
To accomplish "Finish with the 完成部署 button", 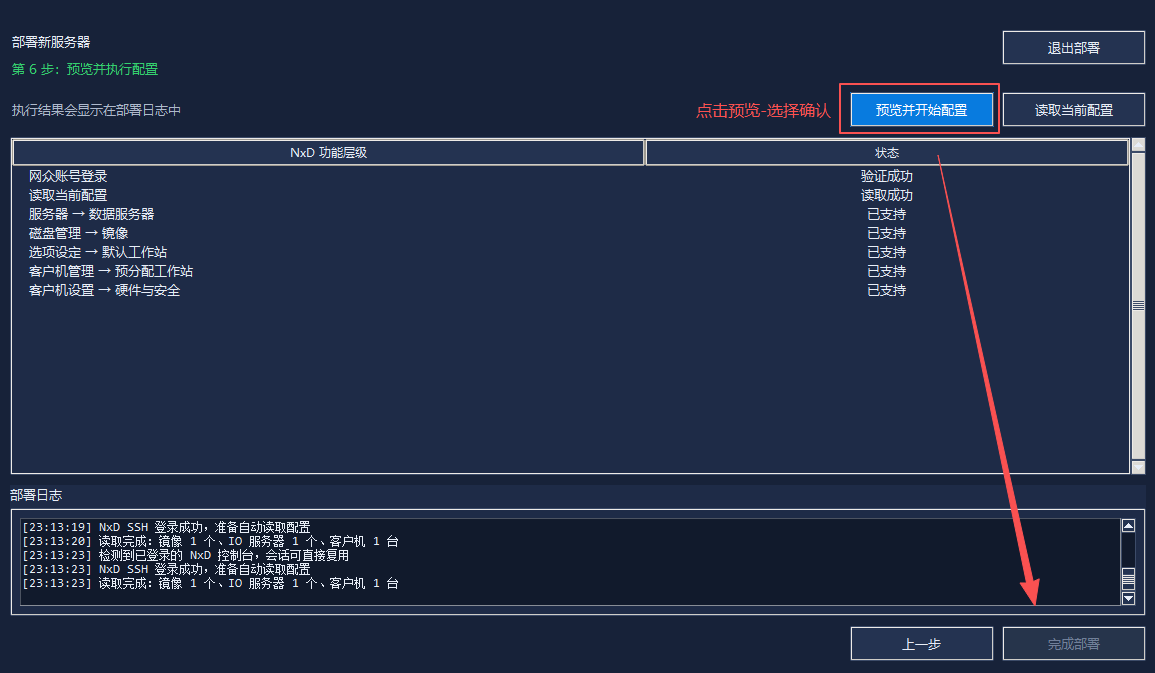I will click(x=1073, y=644).
